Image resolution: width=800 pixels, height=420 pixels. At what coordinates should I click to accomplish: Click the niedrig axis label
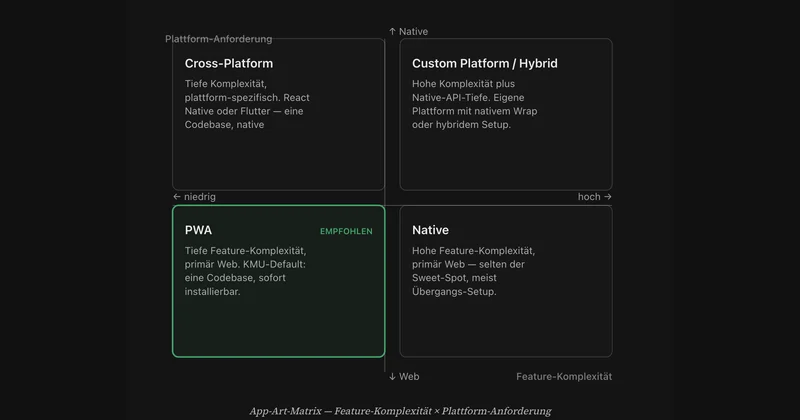pyautogui.click(x=194, y=196)
